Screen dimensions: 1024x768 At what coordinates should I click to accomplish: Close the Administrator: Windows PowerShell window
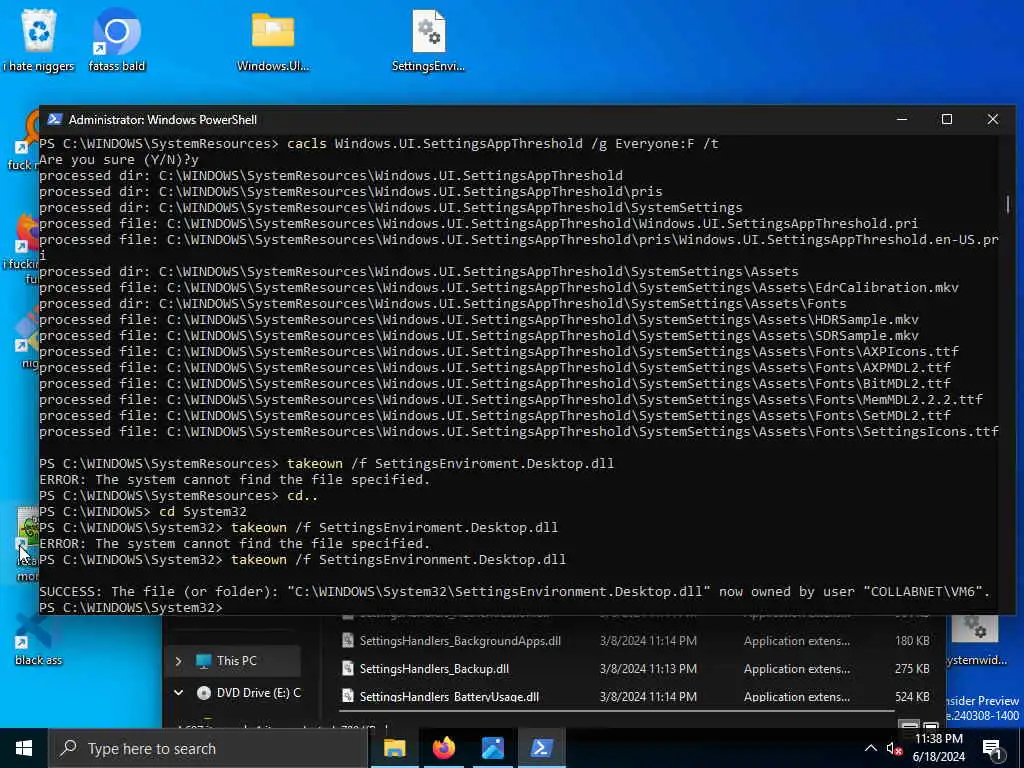point(993,120)
